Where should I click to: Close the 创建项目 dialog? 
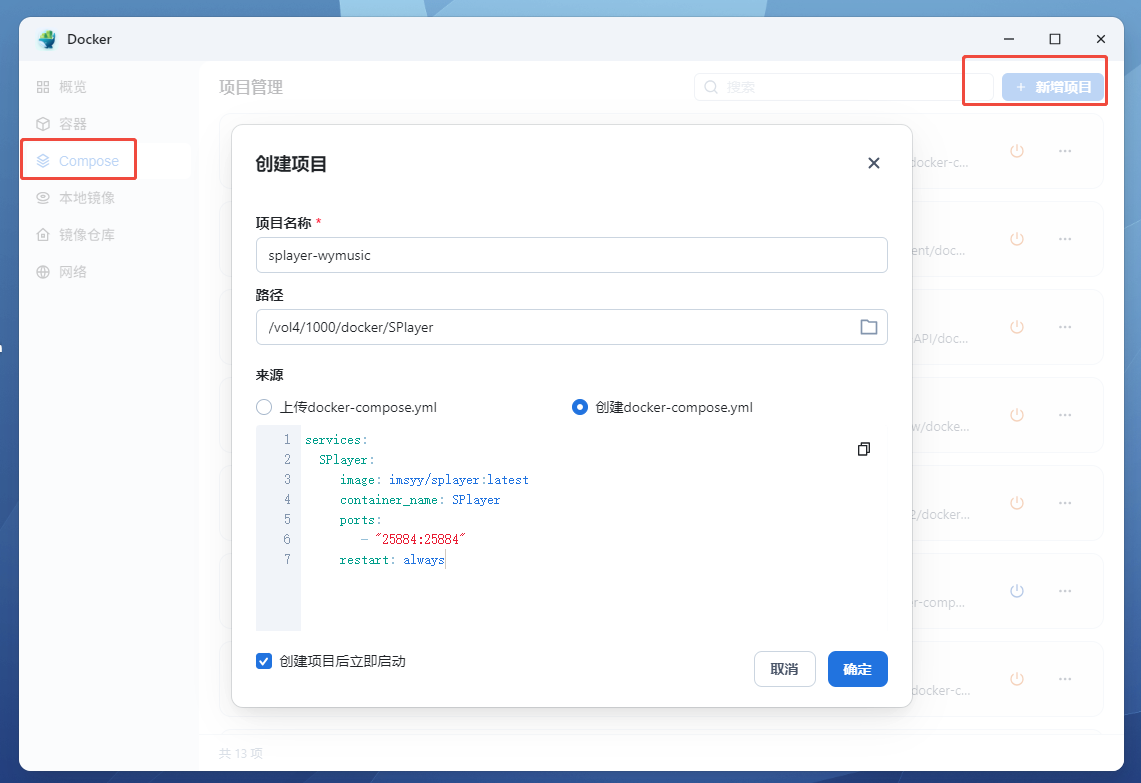tap(873, 163)
